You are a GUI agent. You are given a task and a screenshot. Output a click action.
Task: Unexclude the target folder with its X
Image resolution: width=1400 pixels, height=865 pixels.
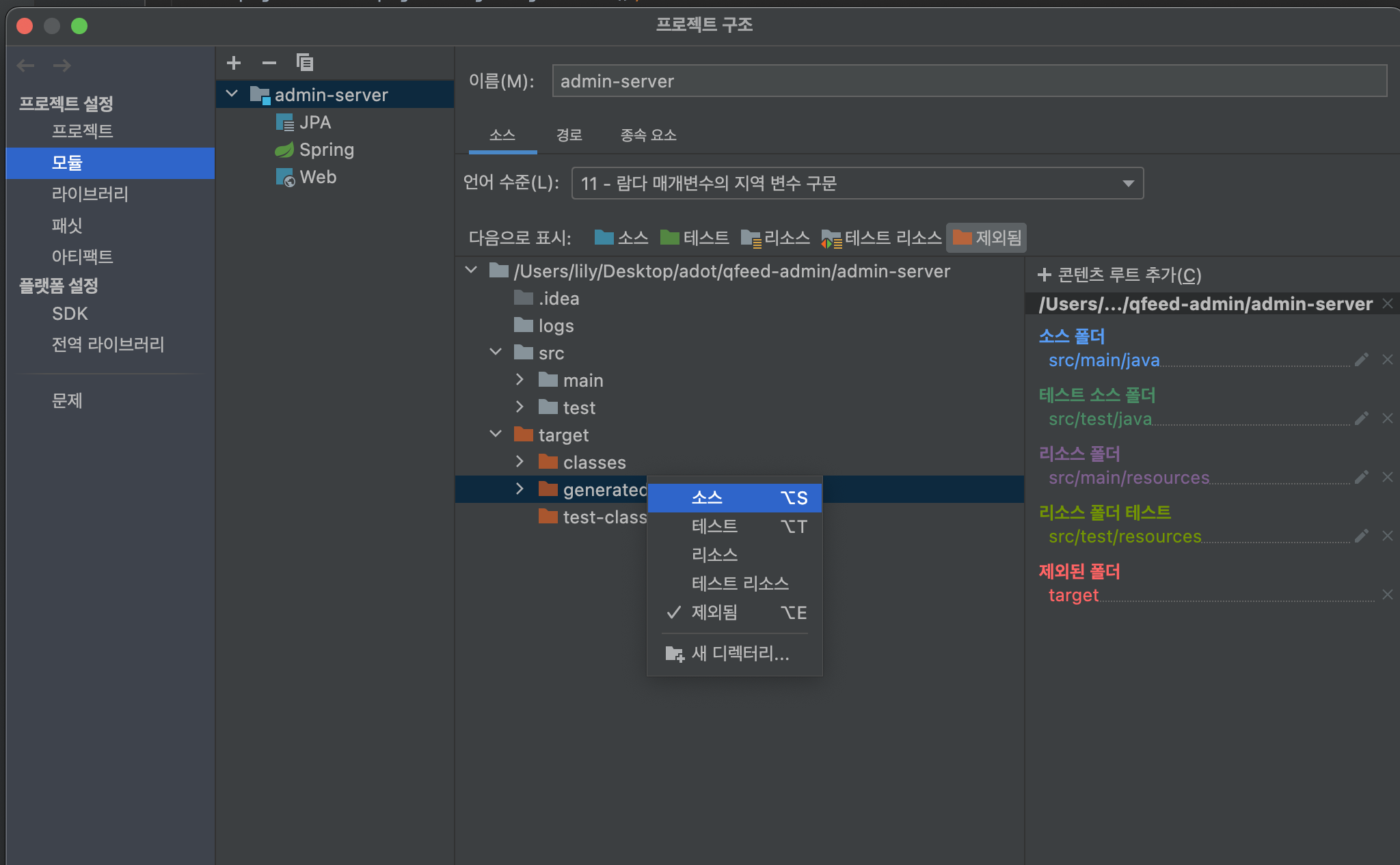[1387, 594]
